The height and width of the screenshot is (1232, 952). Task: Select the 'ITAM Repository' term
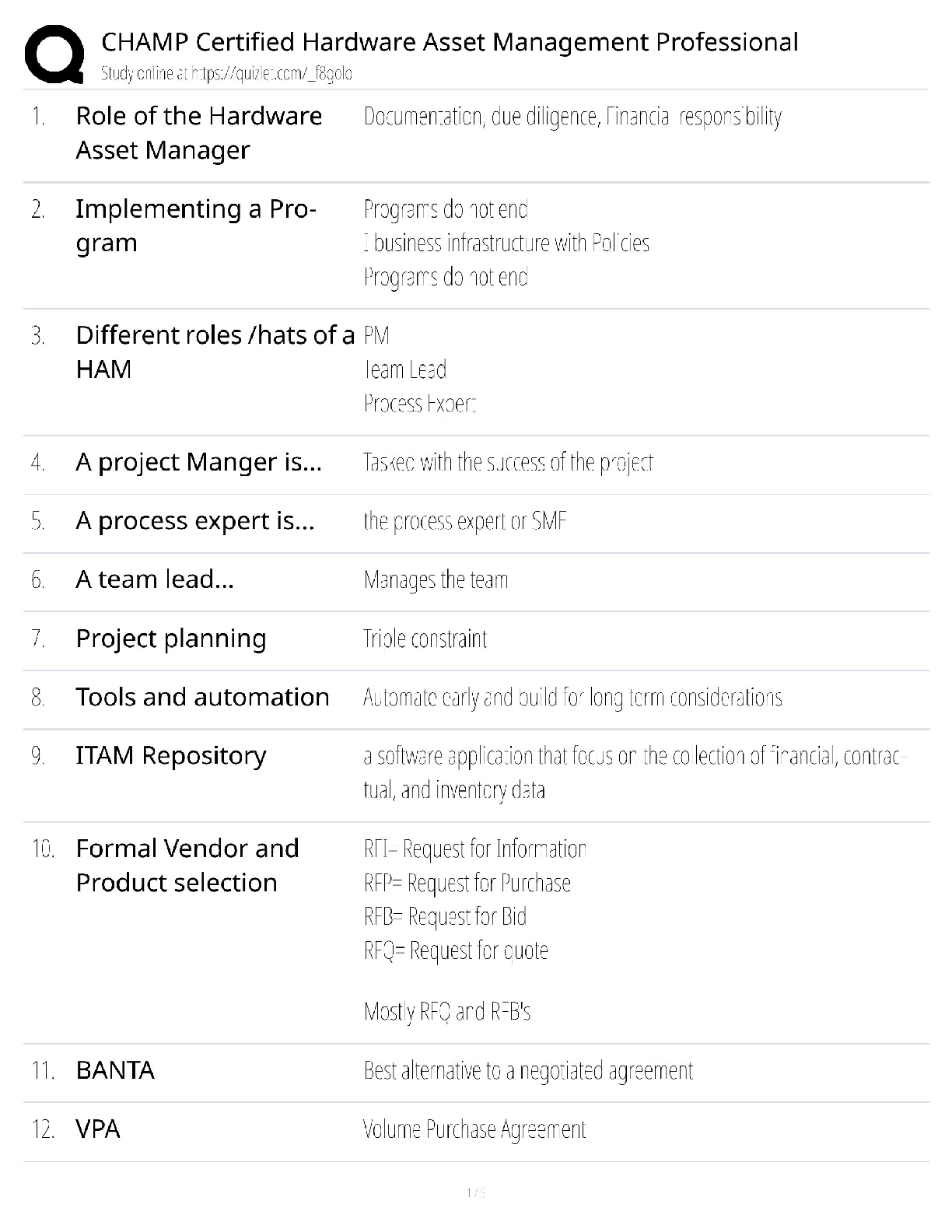[170, 755]
